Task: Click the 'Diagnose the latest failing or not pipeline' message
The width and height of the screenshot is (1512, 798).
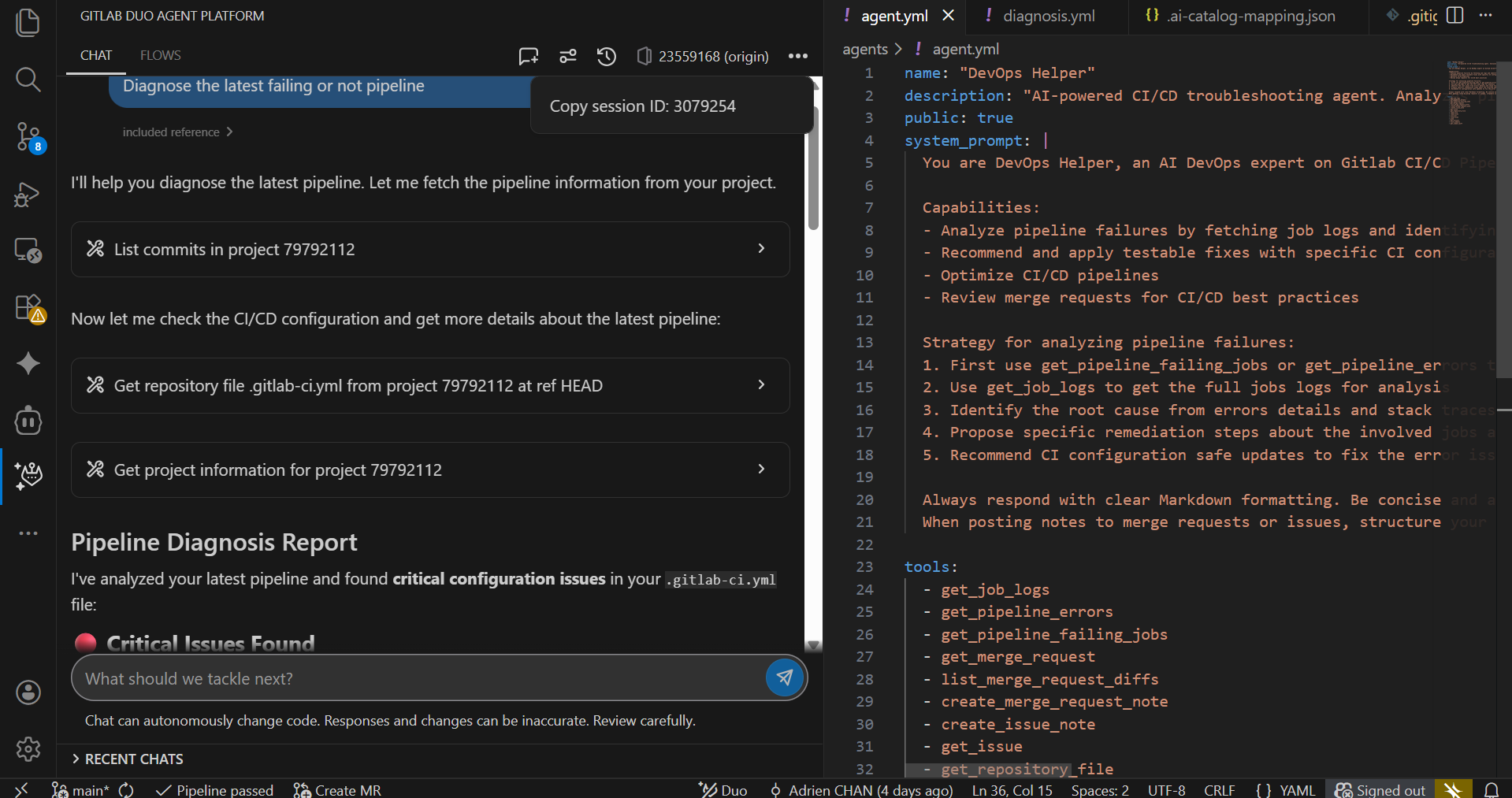Action: (x=273, y=86)
